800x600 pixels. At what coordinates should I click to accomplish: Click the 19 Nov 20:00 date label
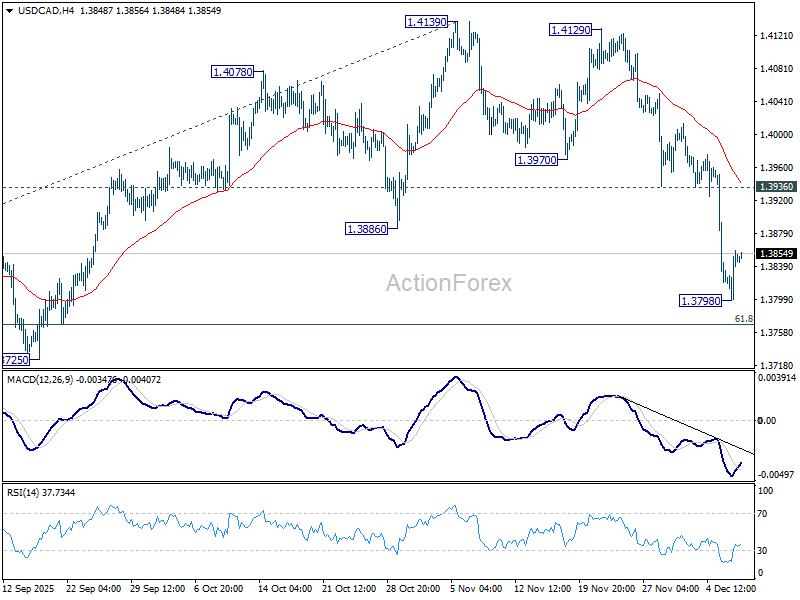click(606, 588)
